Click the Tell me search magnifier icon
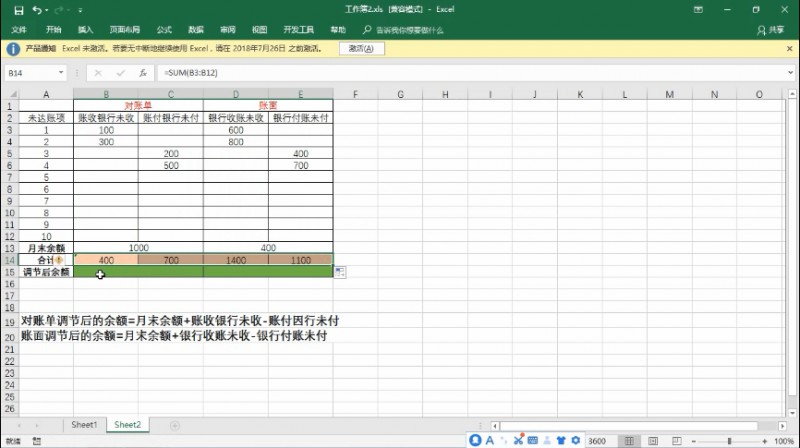Viewport: 800px width, 448px height. (367, 30)
